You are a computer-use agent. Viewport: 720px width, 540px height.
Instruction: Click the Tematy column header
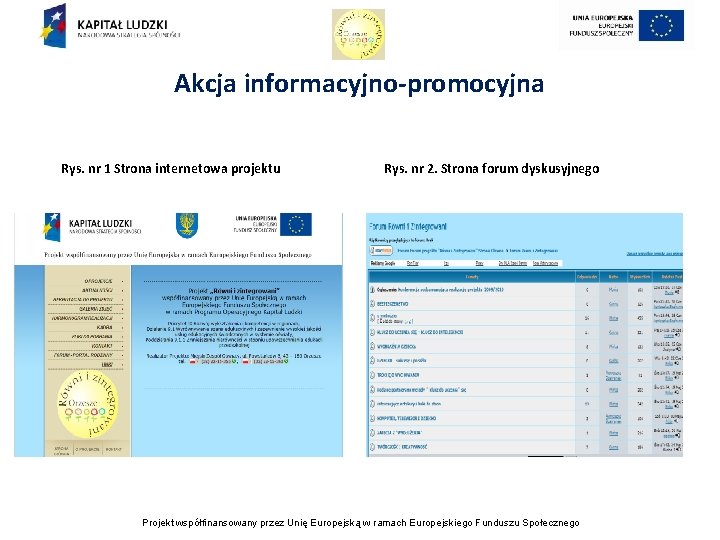[x=472, y=277]
